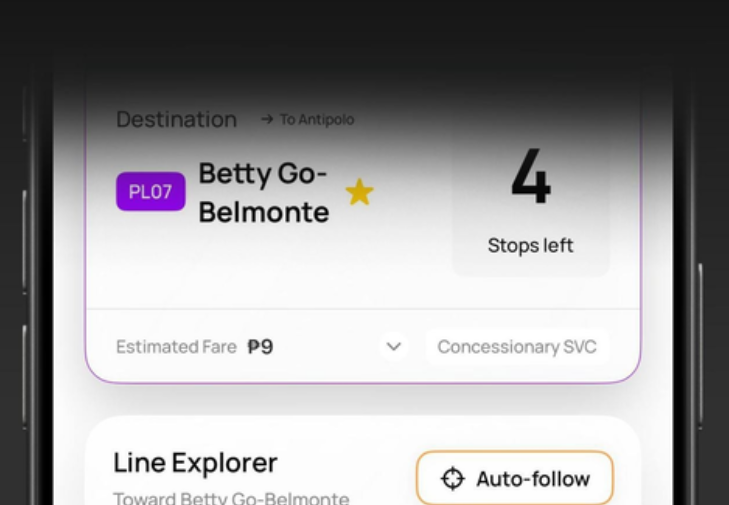Click the large number 4
729x505 pixels.
coord(530,180)
